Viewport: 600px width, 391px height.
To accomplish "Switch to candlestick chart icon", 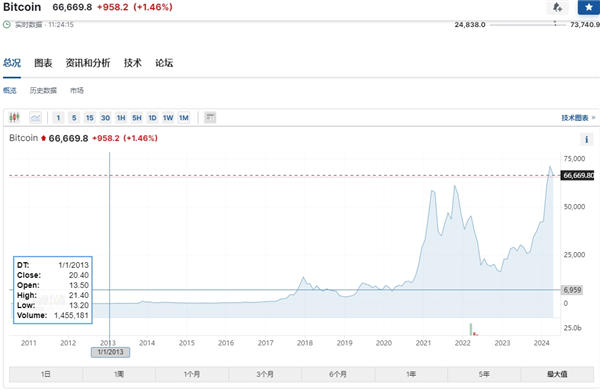I will click(x=15, y=117).
